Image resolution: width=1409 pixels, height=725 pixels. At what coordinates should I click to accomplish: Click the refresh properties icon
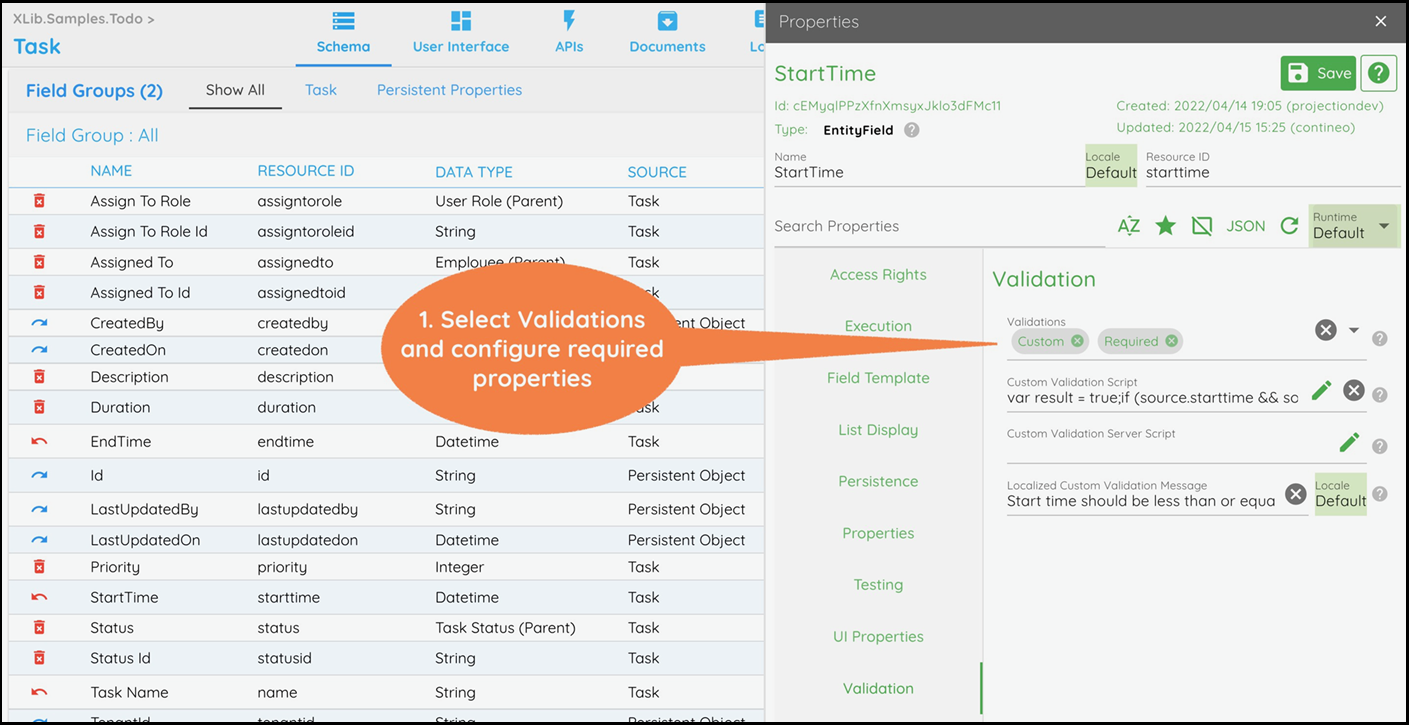(1289, 226)
